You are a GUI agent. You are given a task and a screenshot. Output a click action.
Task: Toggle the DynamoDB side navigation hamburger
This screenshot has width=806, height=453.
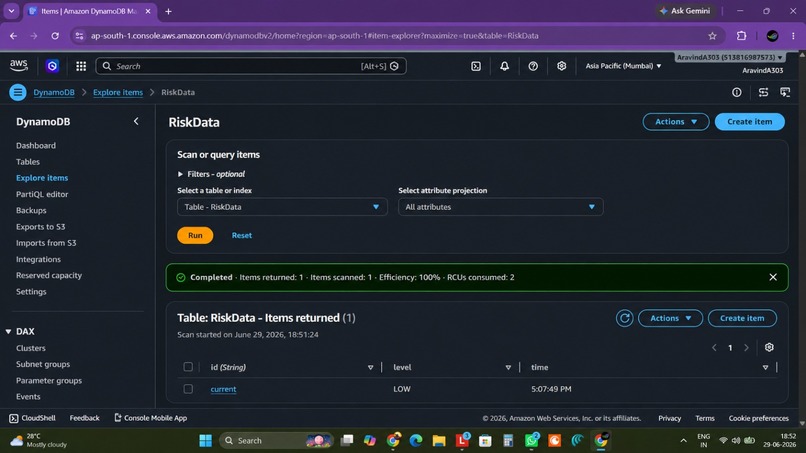click(17, 92)
